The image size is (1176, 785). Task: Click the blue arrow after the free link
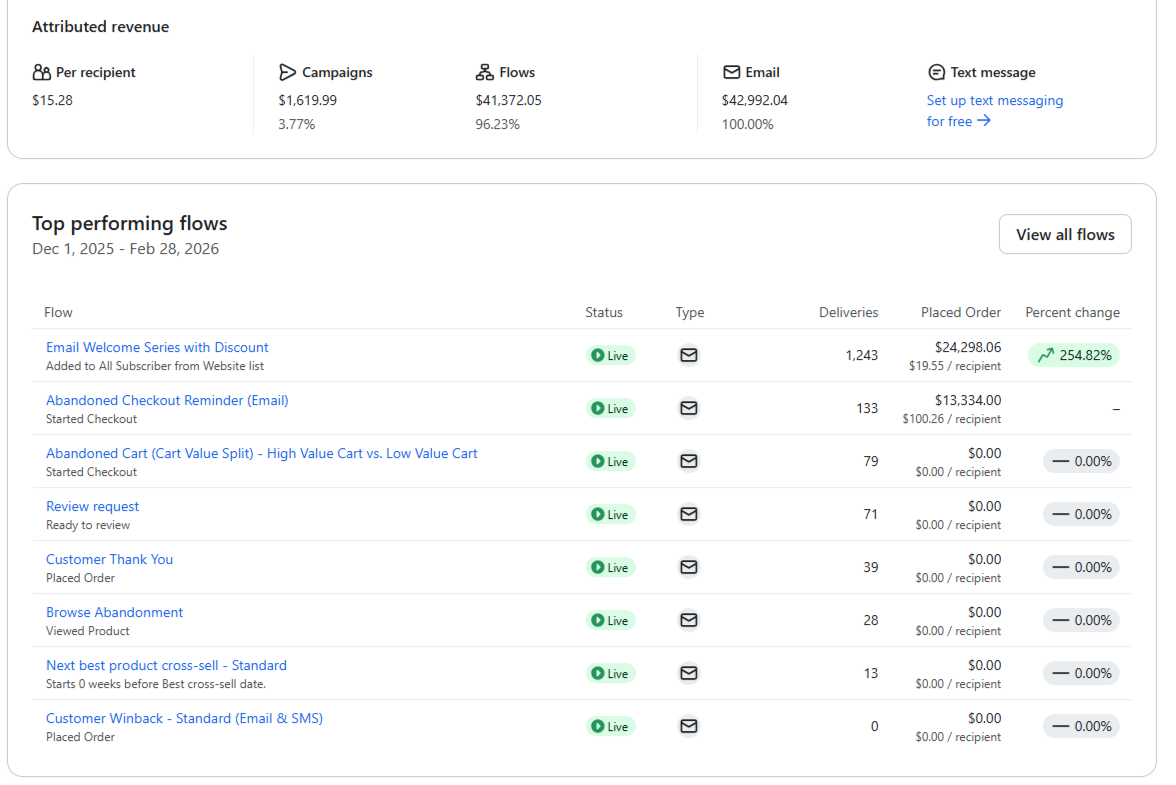(984, 120)
